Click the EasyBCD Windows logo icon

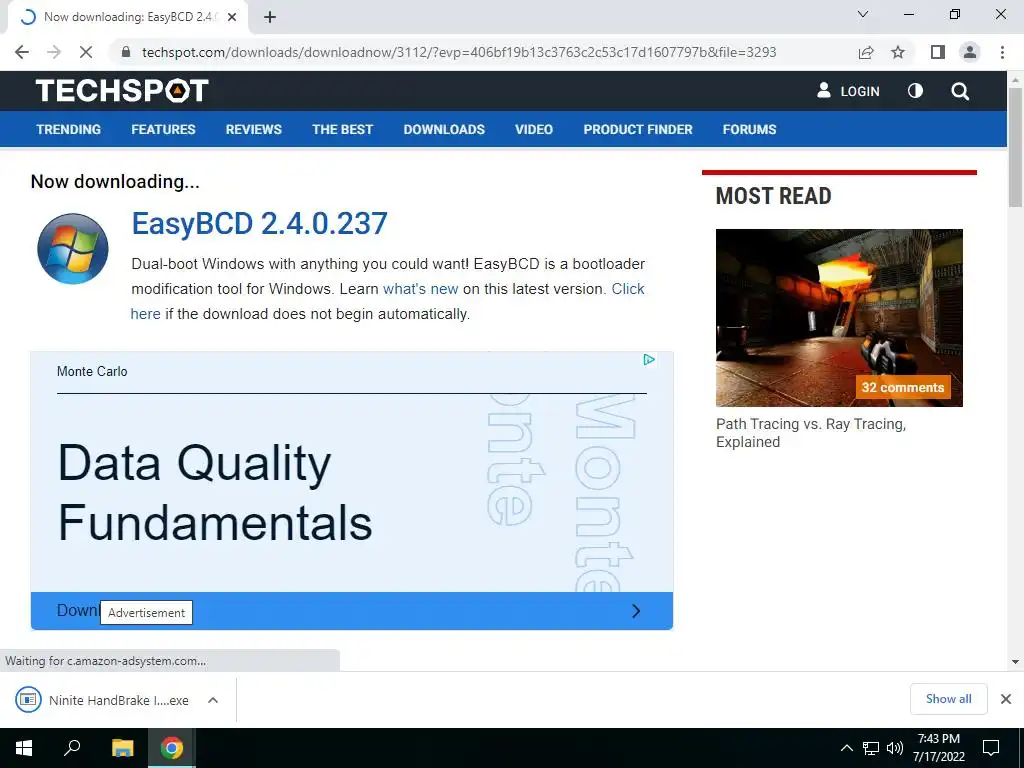point(72,249)
